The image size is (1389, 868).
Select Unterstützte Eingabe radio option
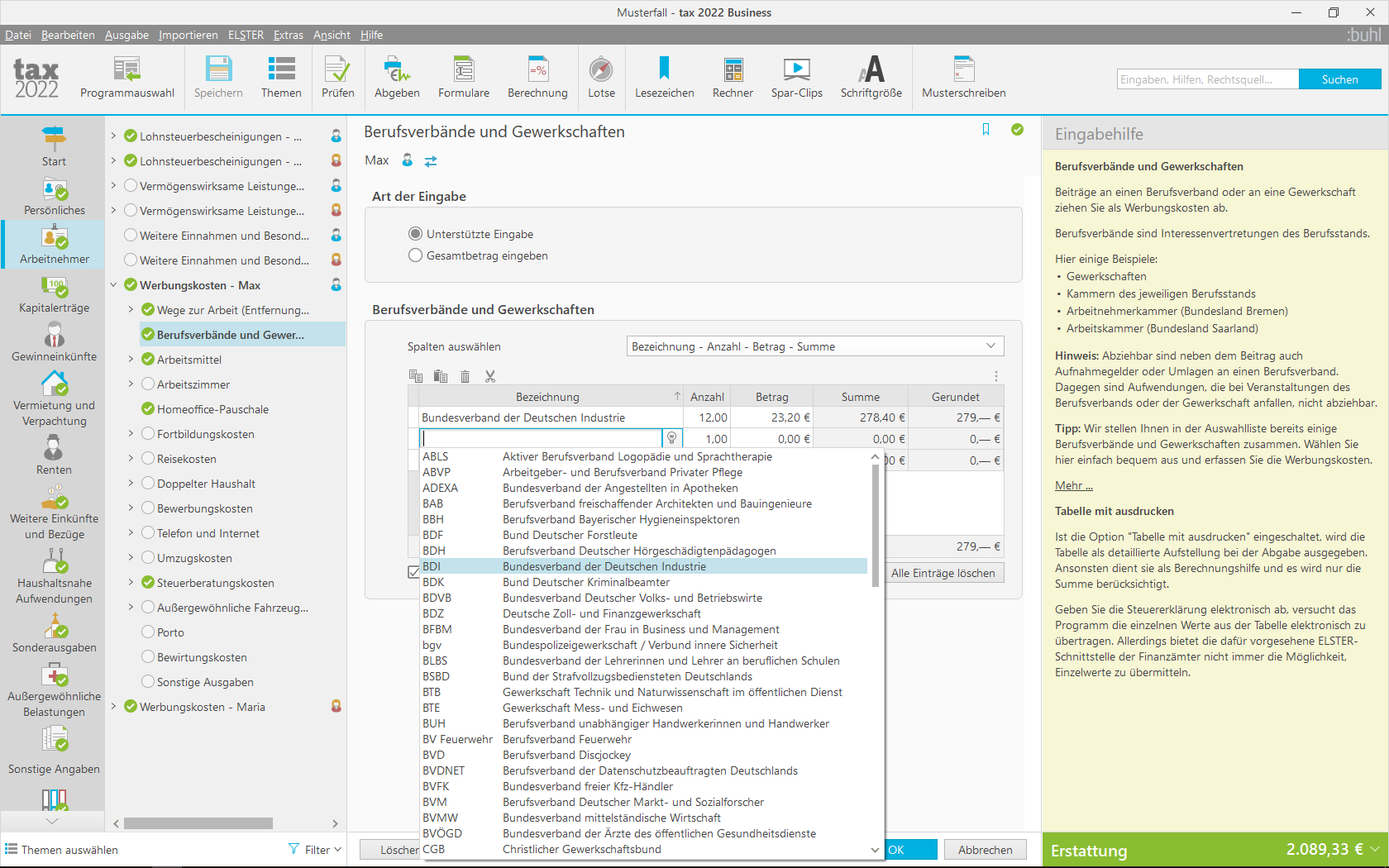click(415, 234)
